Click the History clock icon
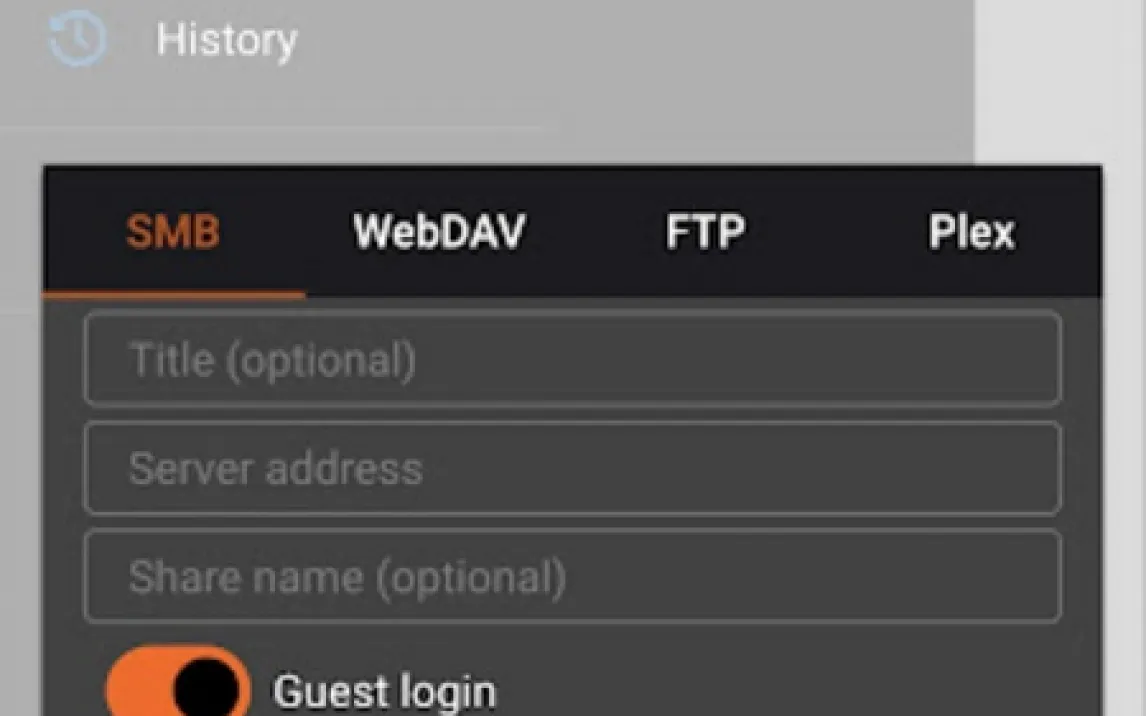This screenshot has height=716, width=1146. tap(77, 41)
